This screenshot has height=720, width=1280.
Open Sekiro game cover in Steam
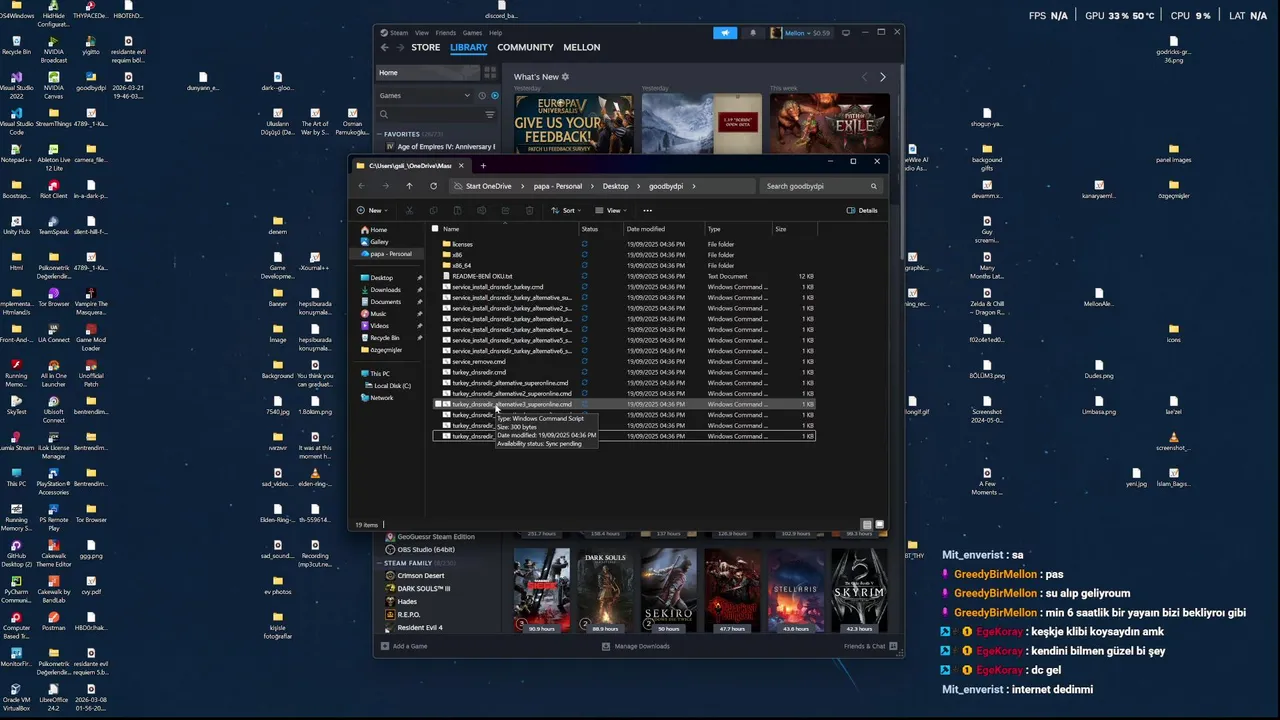click(x=668, y=590)
